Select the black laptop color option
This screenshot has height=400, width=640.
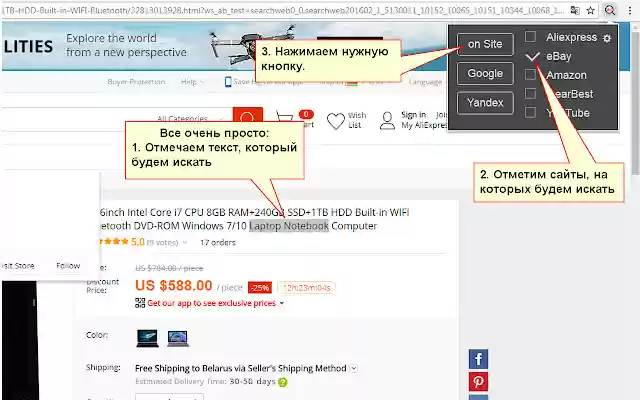point(147,338)
